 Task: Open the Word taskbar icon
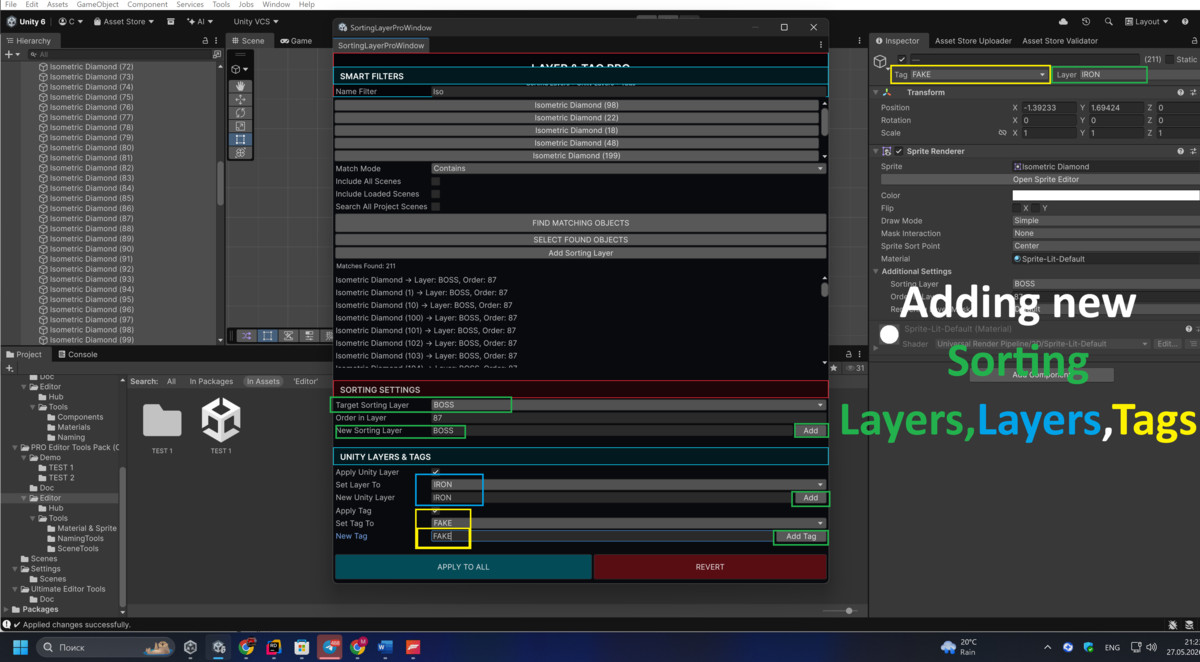pos(386,647)
